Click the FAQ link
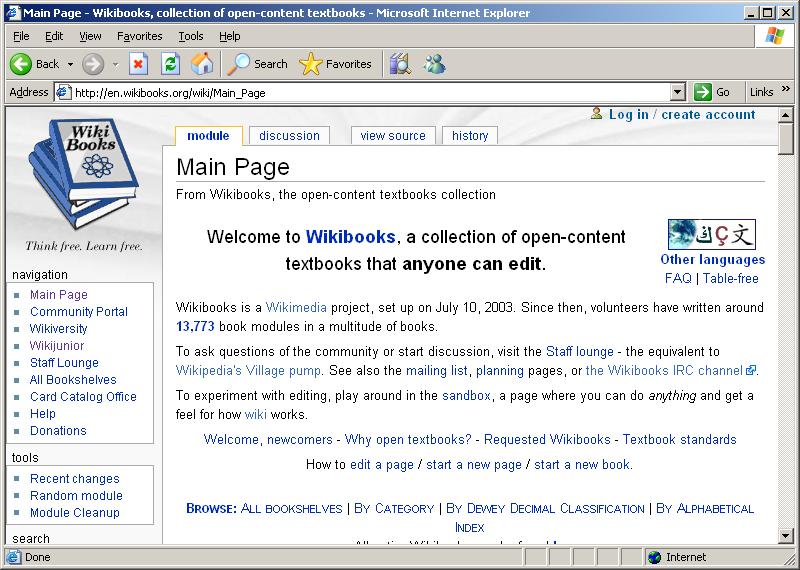Screen dimensions: 800x570 pos(678,279)
